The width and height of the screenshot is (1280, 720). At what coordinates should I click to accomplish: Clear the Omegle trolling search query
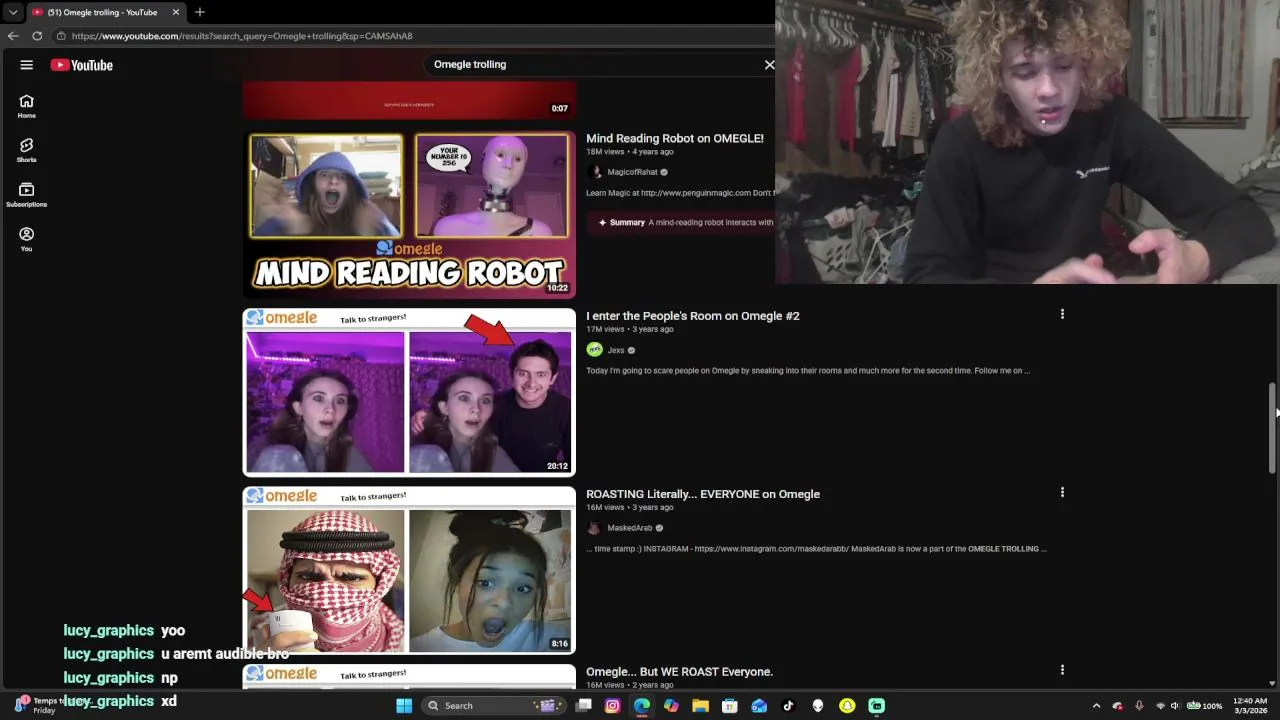(769, 64)
